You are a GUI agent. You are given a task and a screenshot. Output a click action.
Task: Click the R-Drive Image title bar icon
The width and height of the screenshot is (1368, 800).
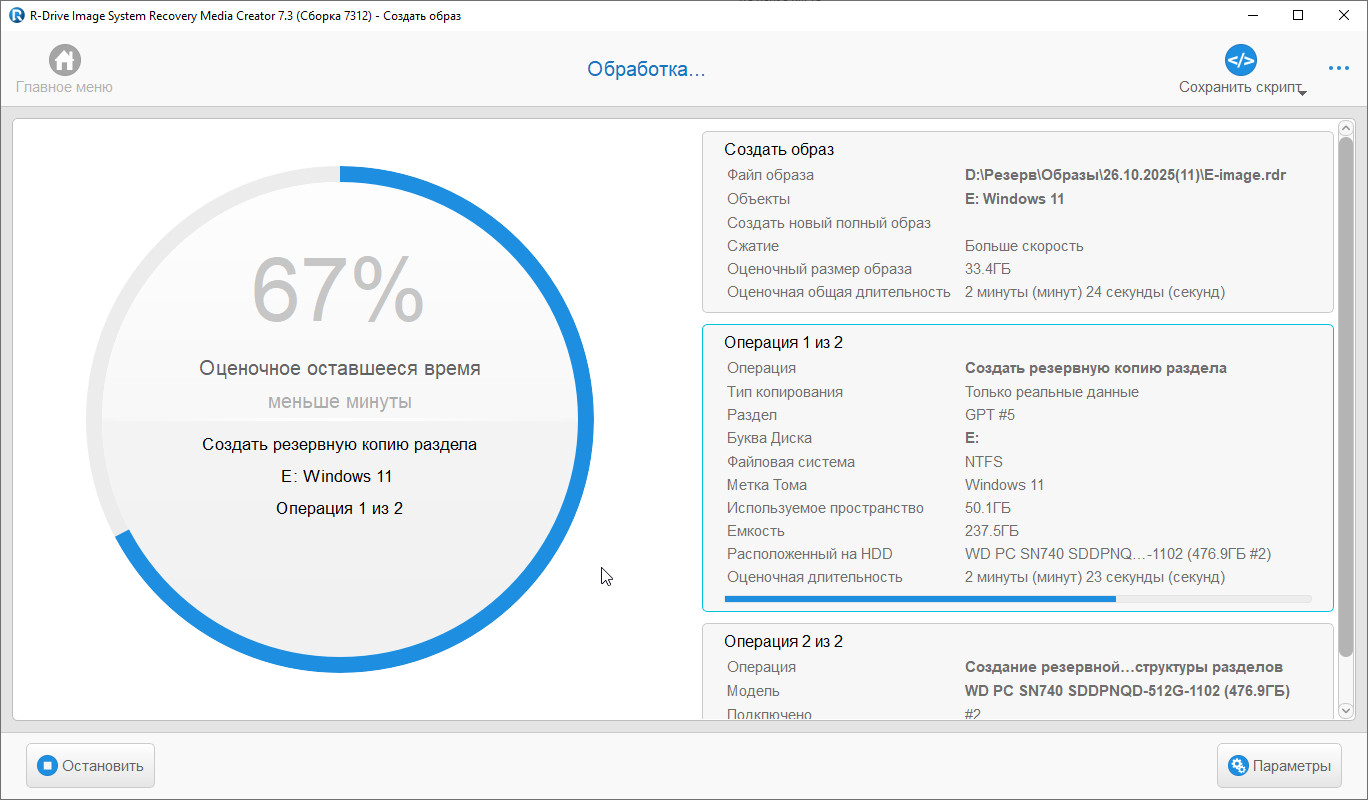(15, 15)
